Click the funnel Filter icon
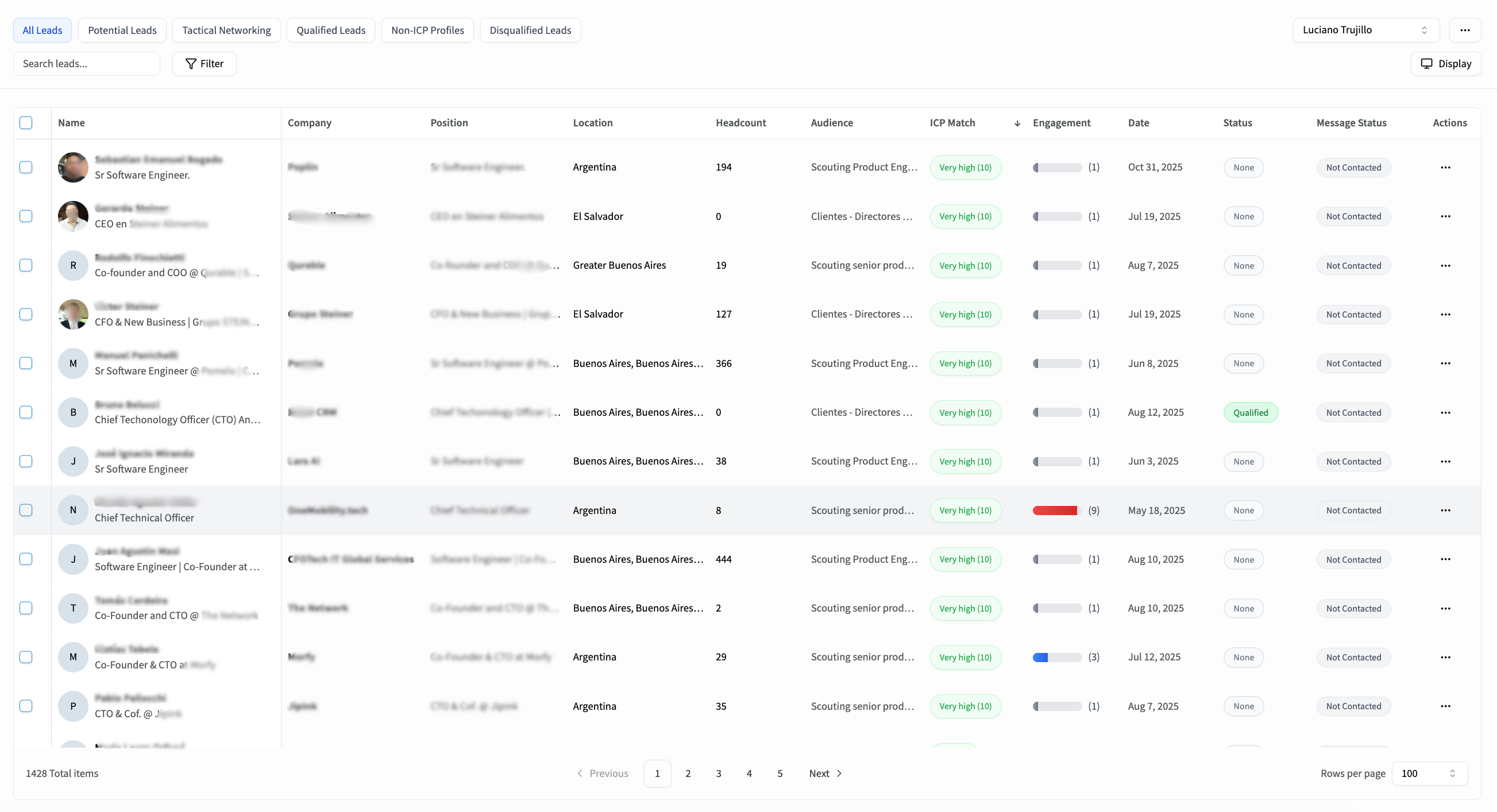 (x=190, y=64)
